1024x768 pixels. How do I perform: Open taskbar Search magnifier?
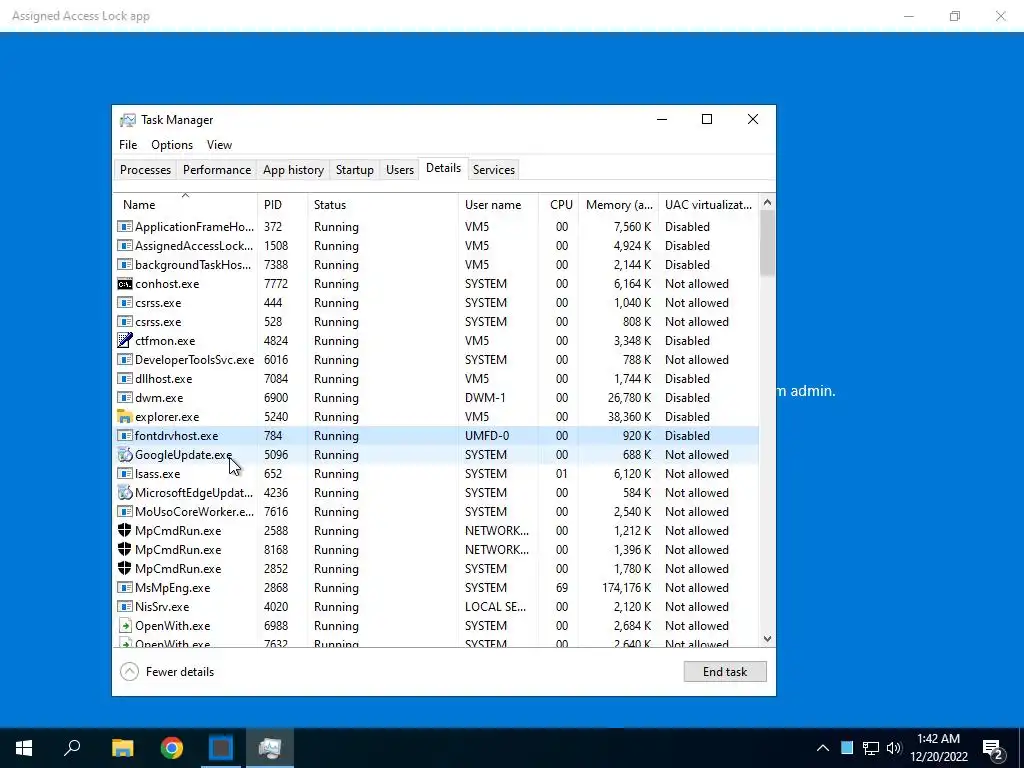(72, 748)
